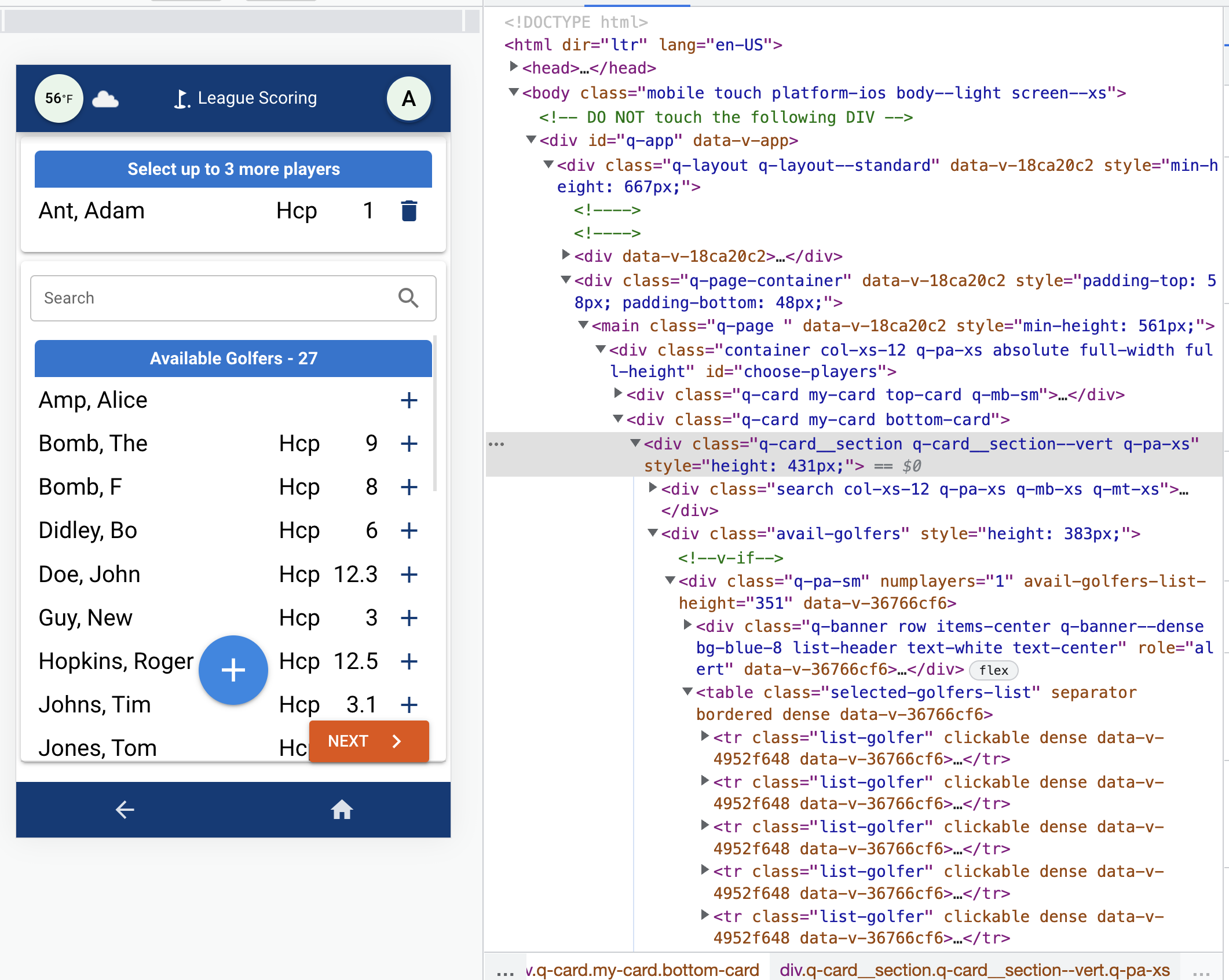Collapse the body element node

[513, 93]
